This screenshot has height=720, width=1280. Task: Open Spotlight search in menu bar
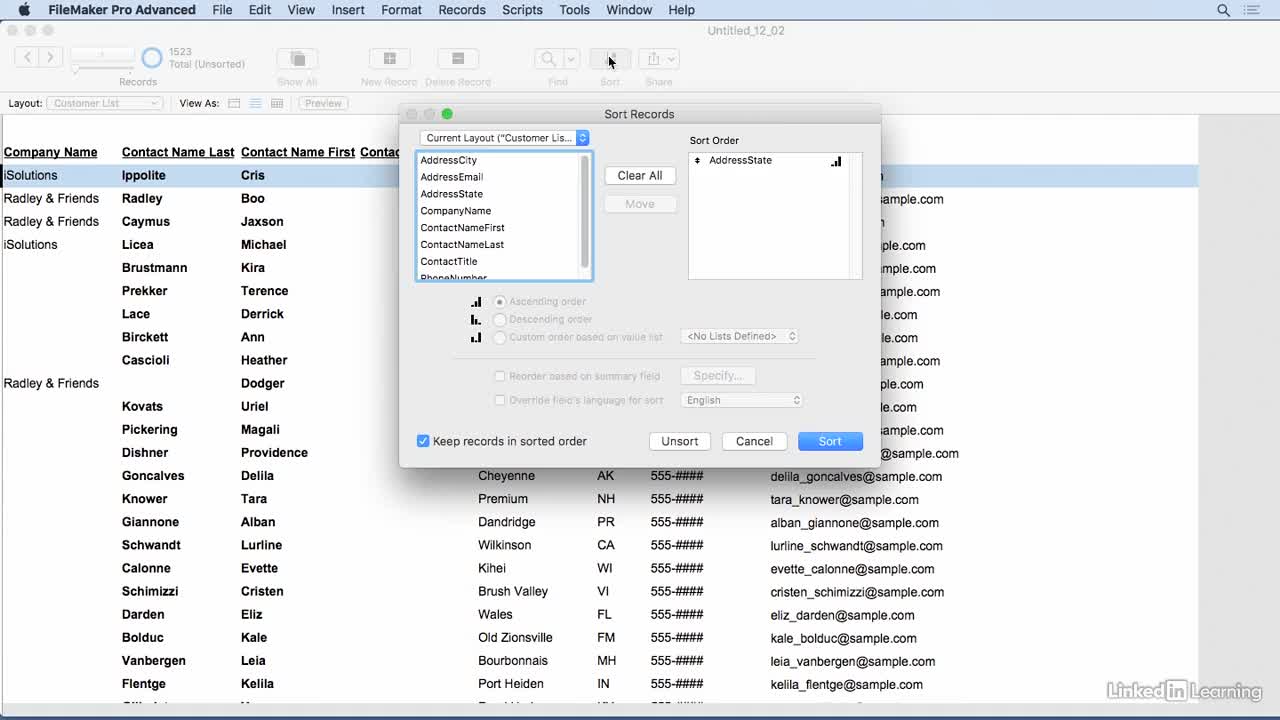1223,10
